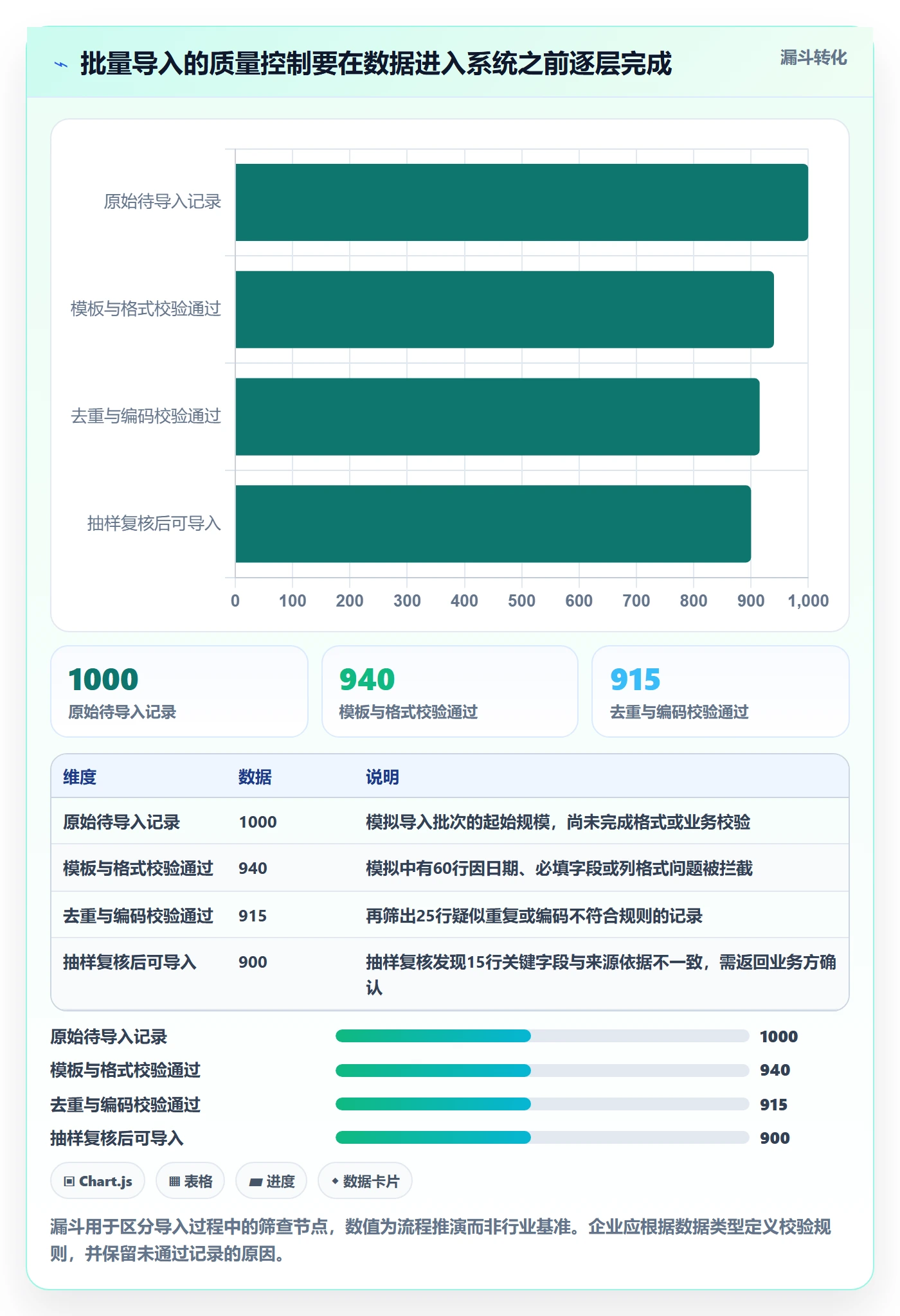Click the x-axis tick label 500
This screenshot has height=1316, width=900.
(x=521, y=601)
